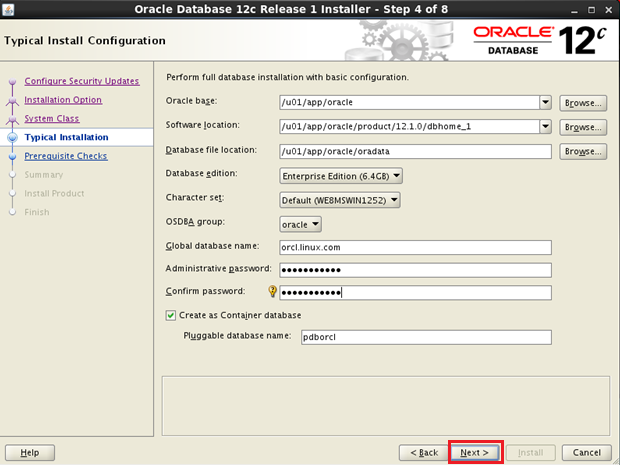The image size is (620, 465).
Task: Click the Finish step label
Action: 37,212
